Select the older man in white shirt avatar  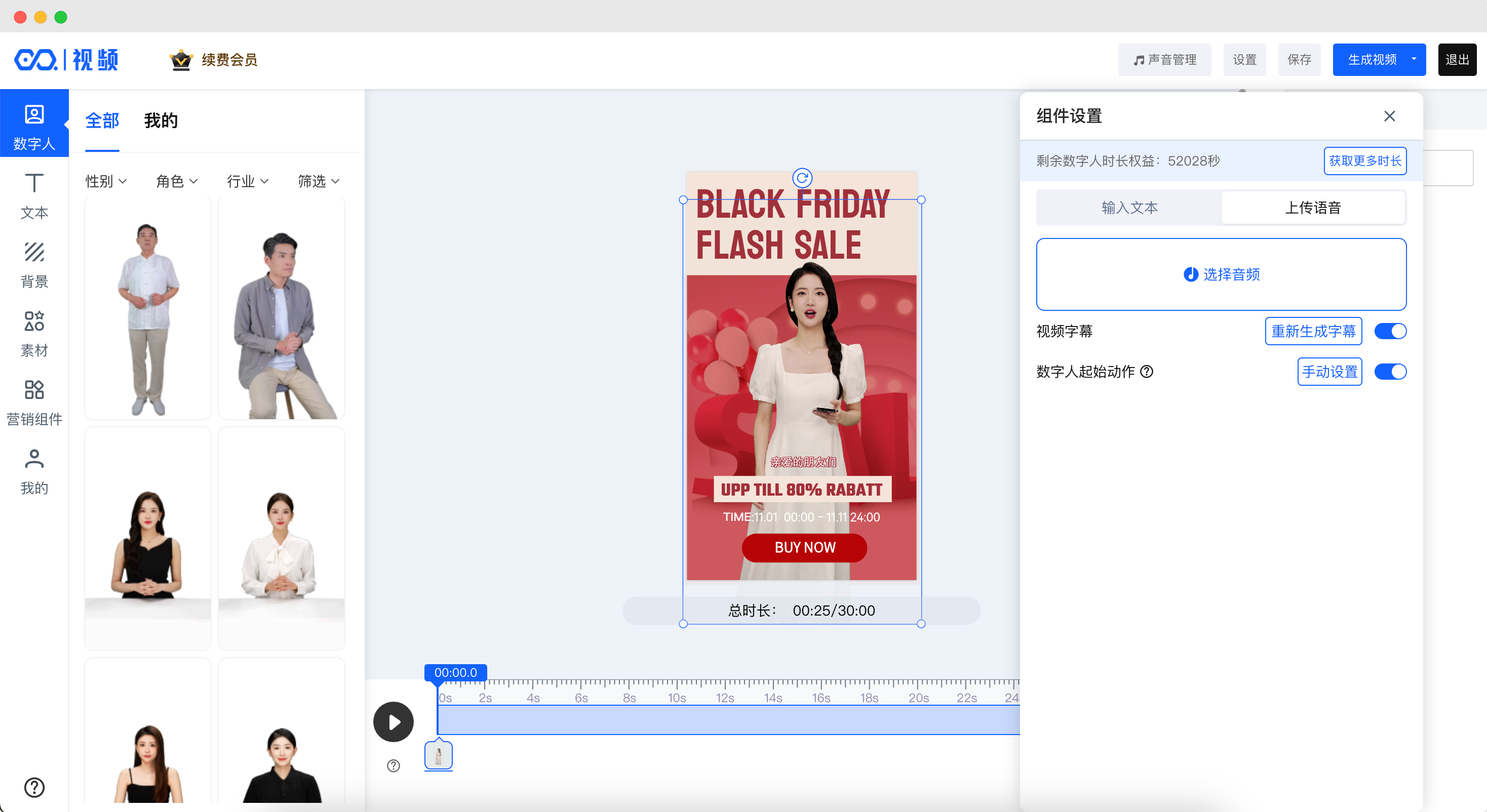[148, 309]
